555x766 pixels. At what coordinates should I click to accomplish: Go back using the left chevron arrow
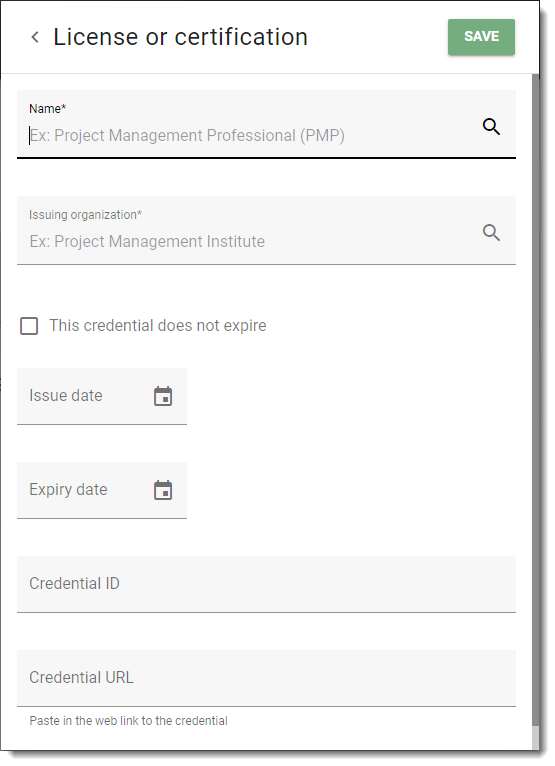[x=35, y=37]
